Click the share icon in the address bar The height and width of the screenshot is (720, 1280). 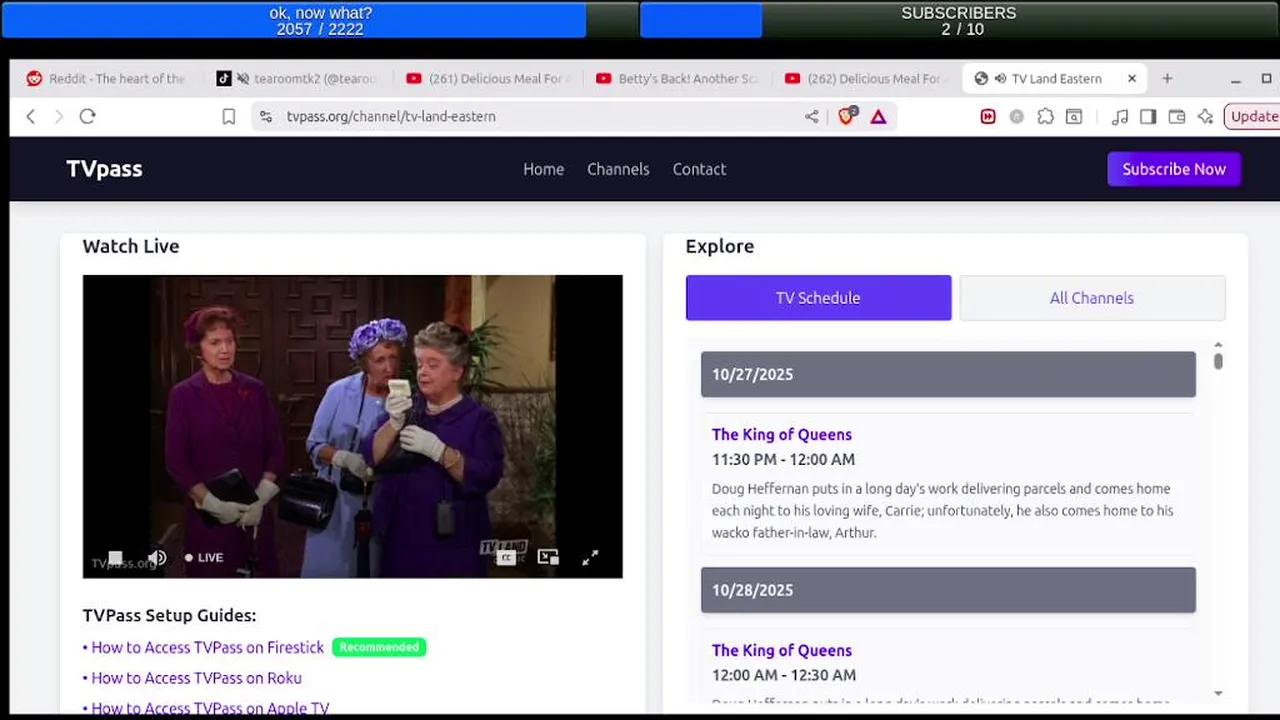pos(811,116)
